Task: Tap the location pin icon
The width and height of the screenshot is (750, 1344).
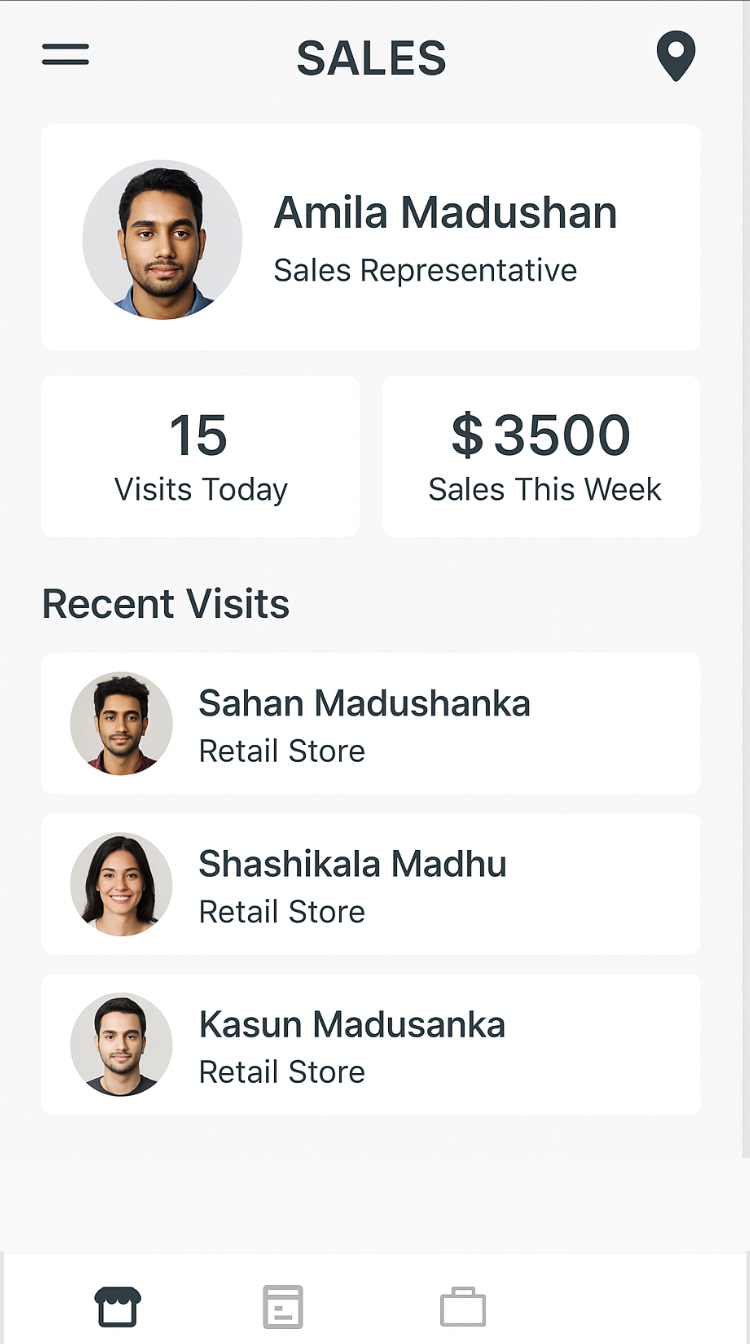Action: coord(675,55)
